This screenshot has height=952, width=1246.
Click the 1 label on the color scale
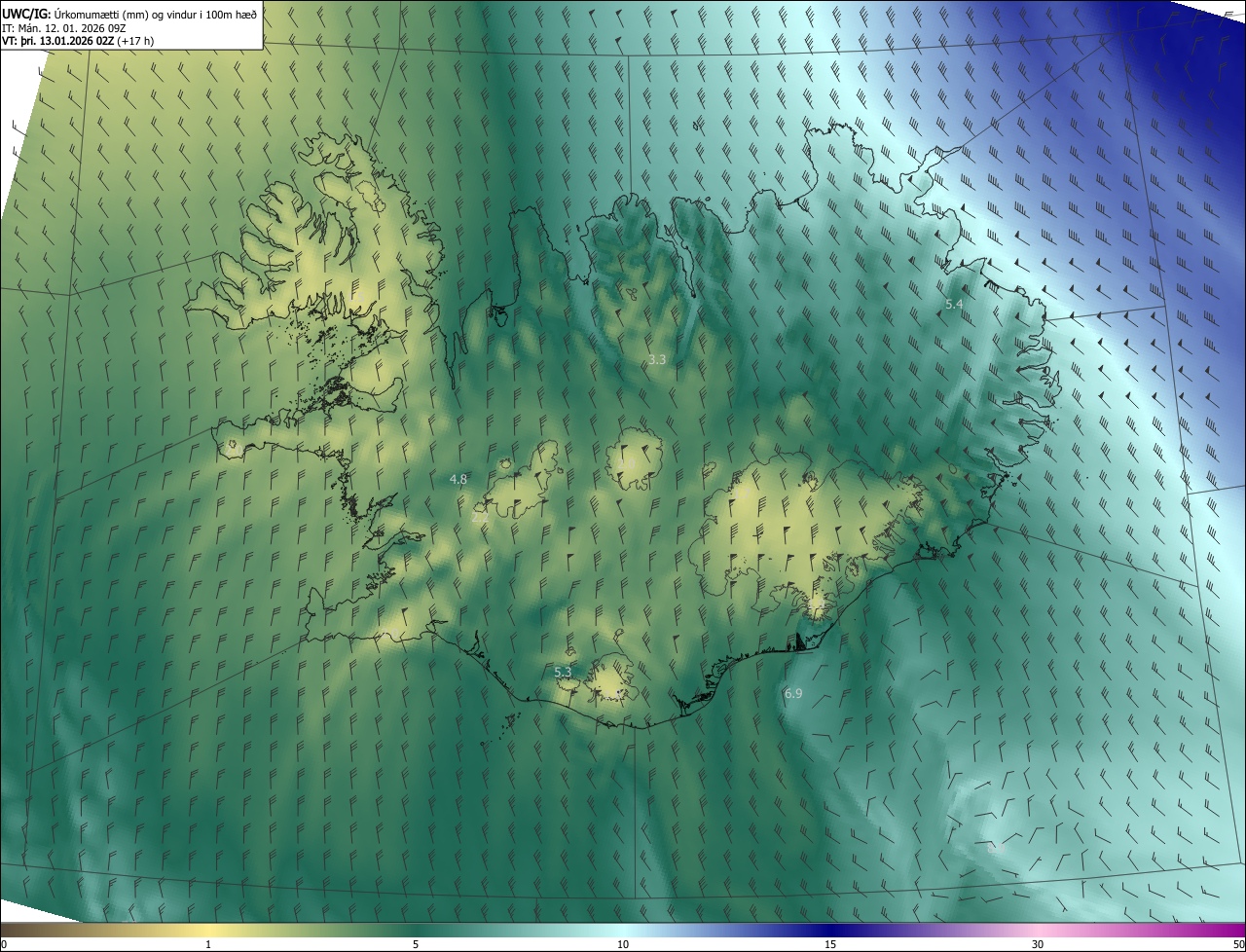pos(209,944)
